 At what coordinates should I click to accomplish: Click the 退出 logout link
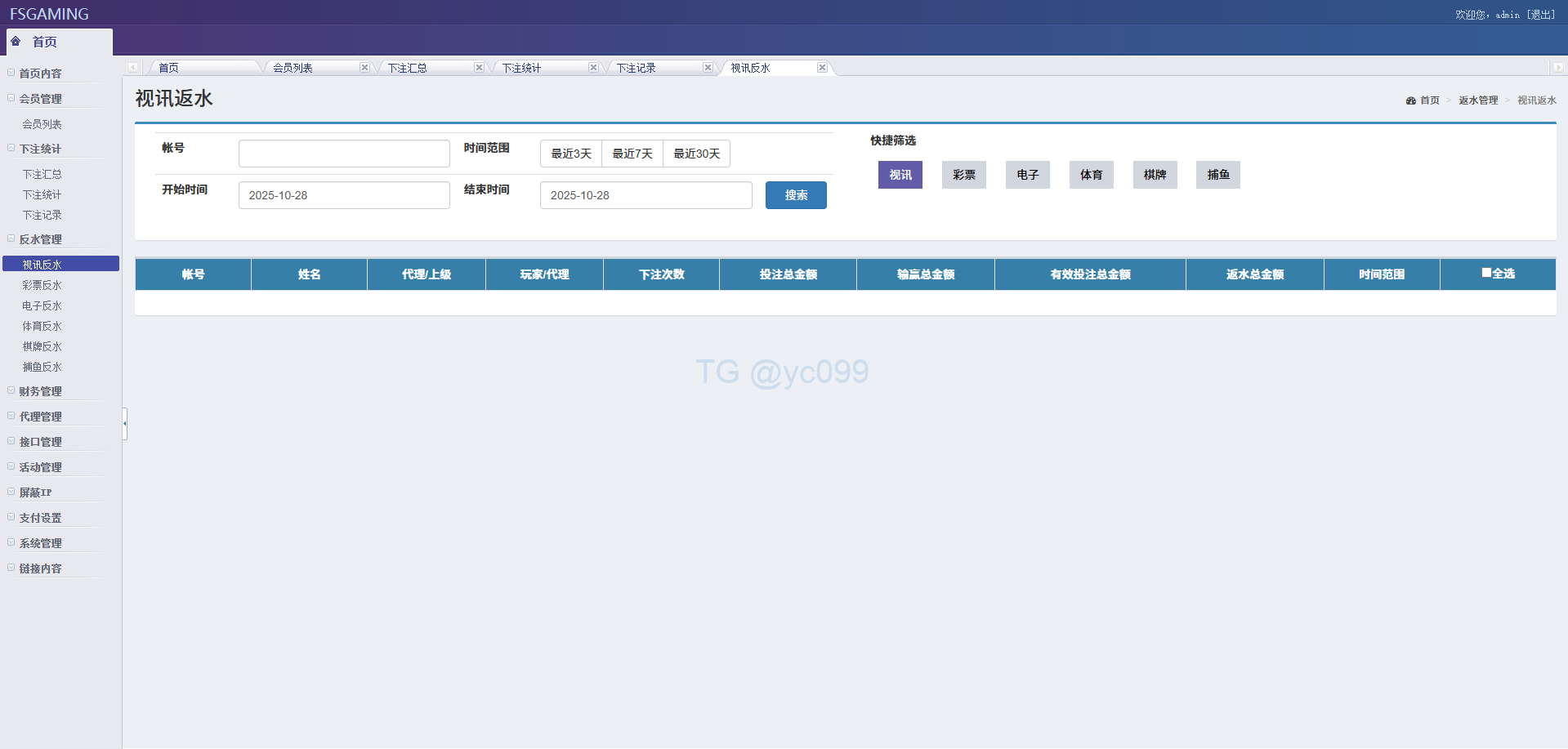tap(1541, 15)
